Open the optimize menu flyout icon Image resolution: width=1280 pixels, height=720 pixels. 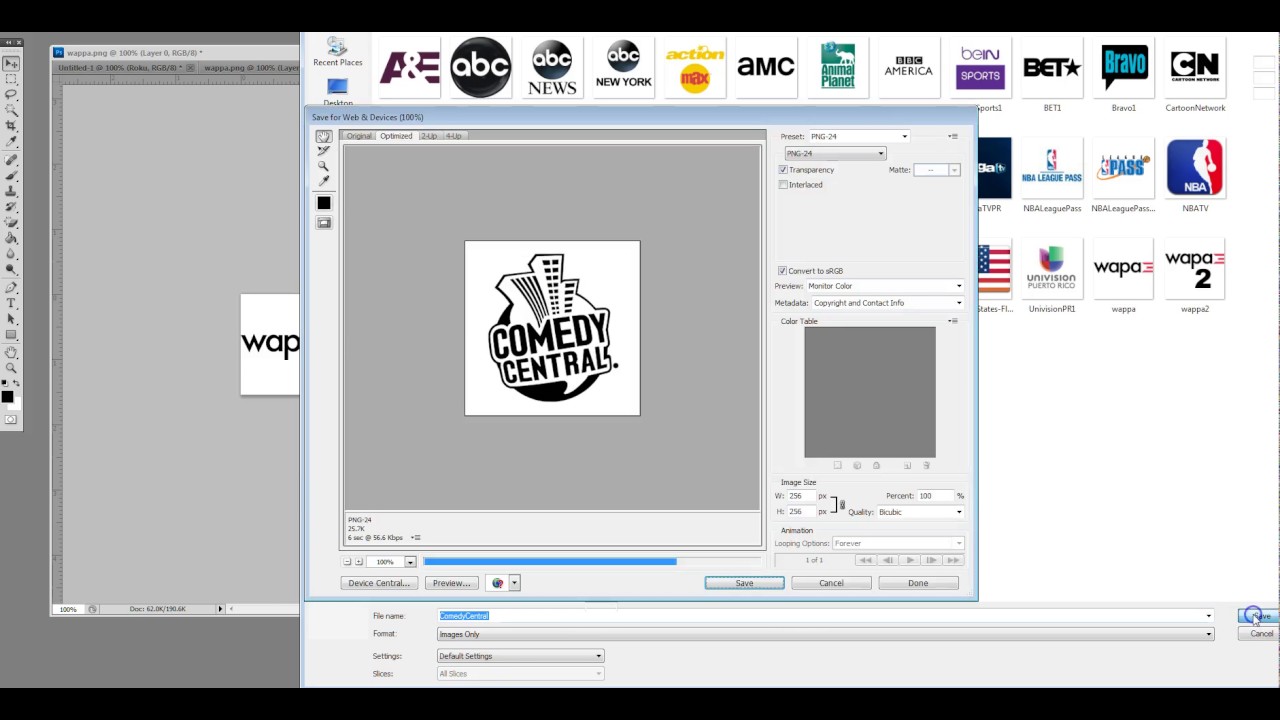953,136
